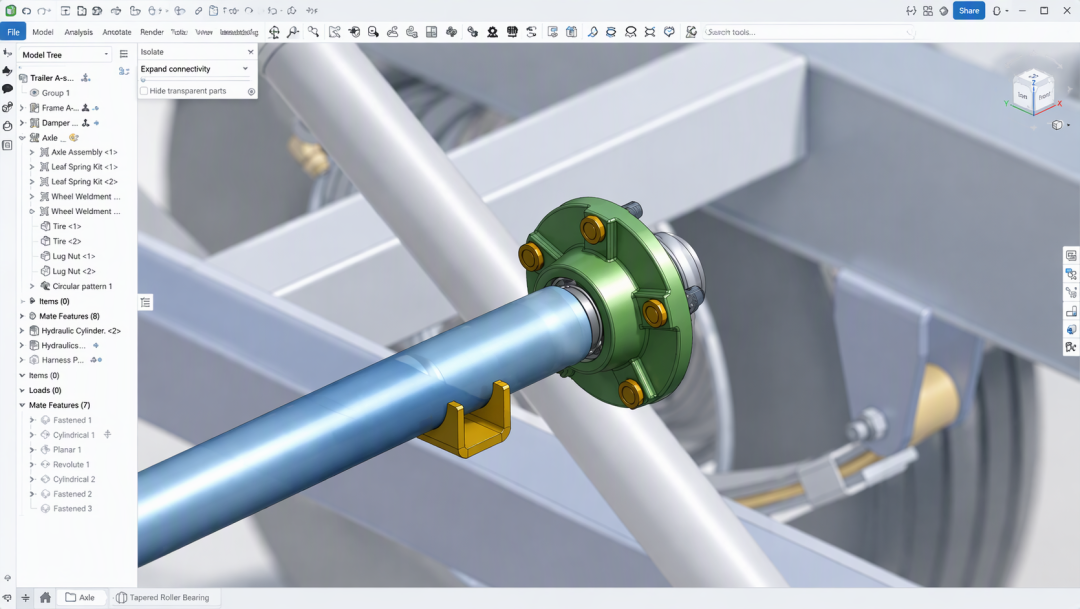1080x609 pixels.
Task: Select Lug Nut <2> in the model tree
Action: (x=74, y=271)
